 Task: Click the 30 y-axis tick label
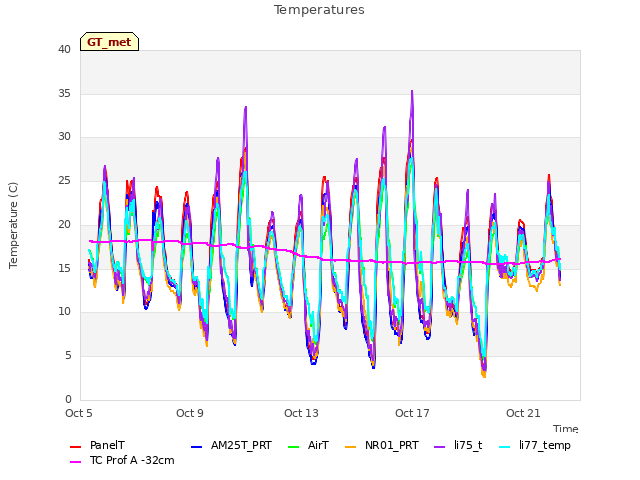pos(64,137)
